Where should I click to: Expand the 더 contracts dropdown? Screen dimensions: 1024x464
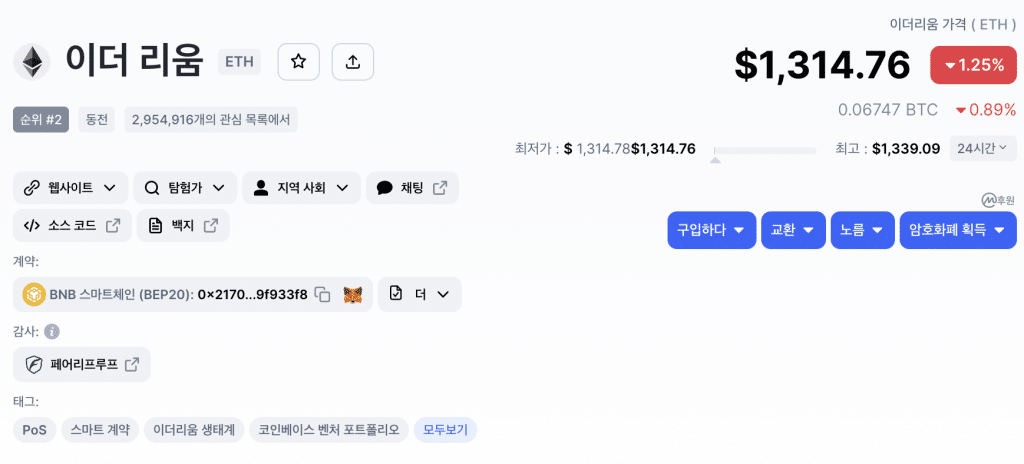pos(420,294)
